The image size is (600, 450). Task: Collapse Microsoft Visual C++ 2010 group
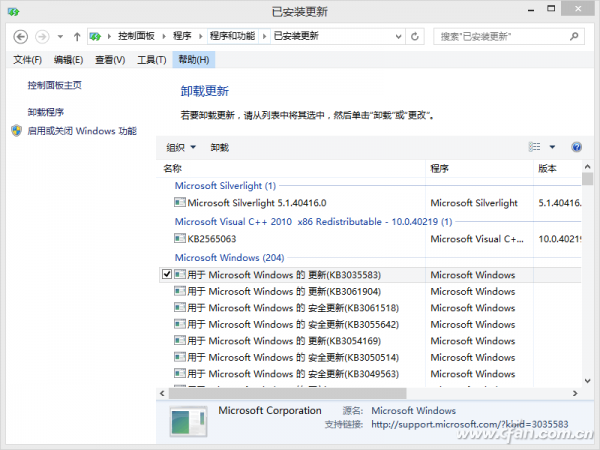(x=313, y=222)
